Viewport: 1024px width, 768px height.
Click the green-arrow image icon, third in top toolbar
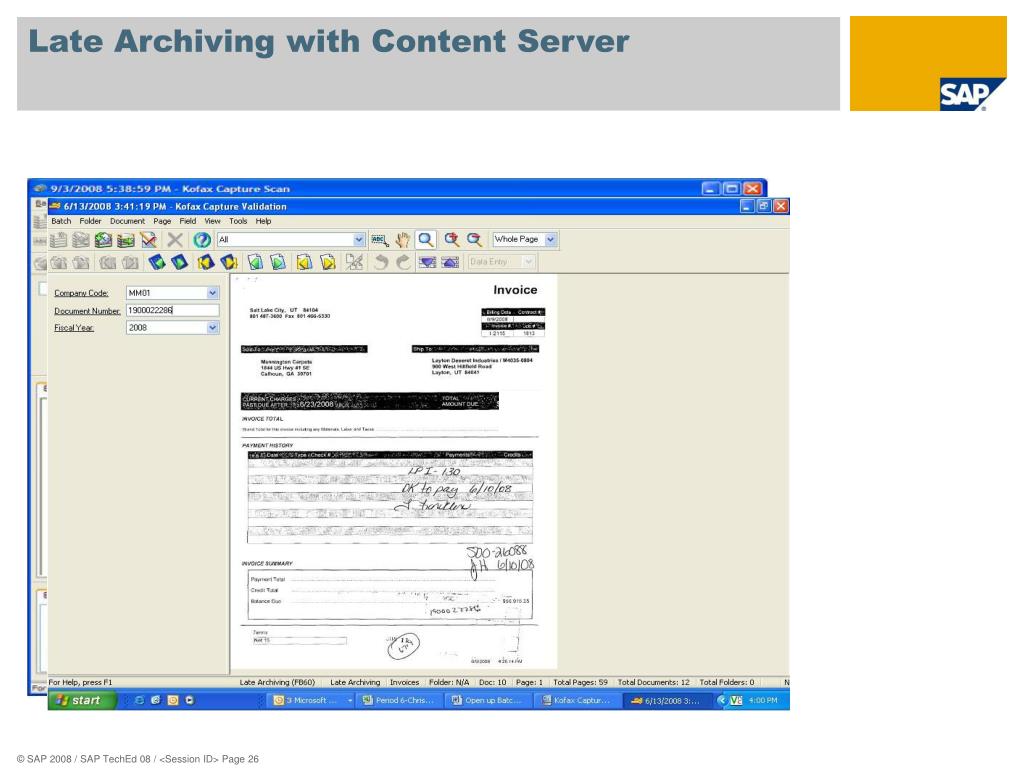coord(103,240)
